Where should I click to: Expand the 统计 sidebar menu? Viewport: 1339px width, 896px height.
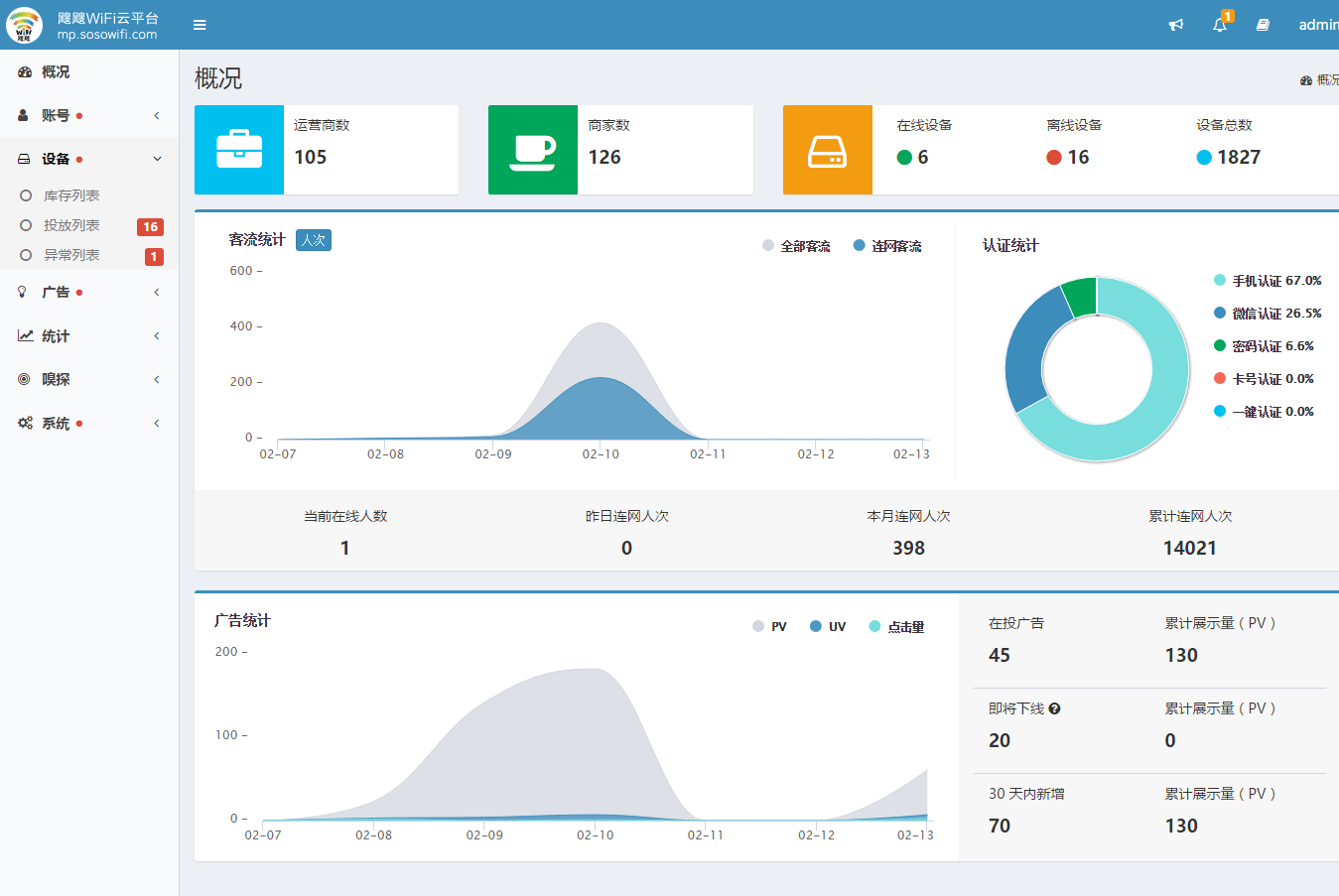pyautogui.click(x=89, y=336)
